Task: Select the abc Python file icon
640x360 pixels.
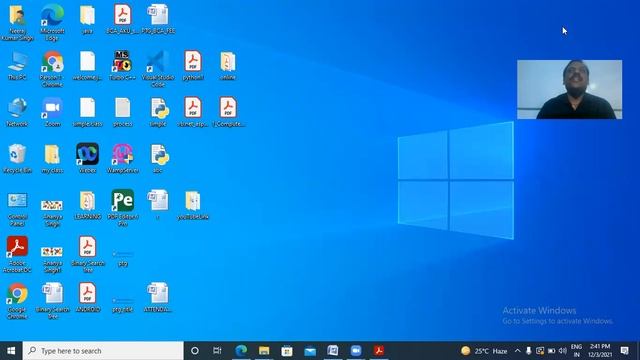Action: pos(158,158)
